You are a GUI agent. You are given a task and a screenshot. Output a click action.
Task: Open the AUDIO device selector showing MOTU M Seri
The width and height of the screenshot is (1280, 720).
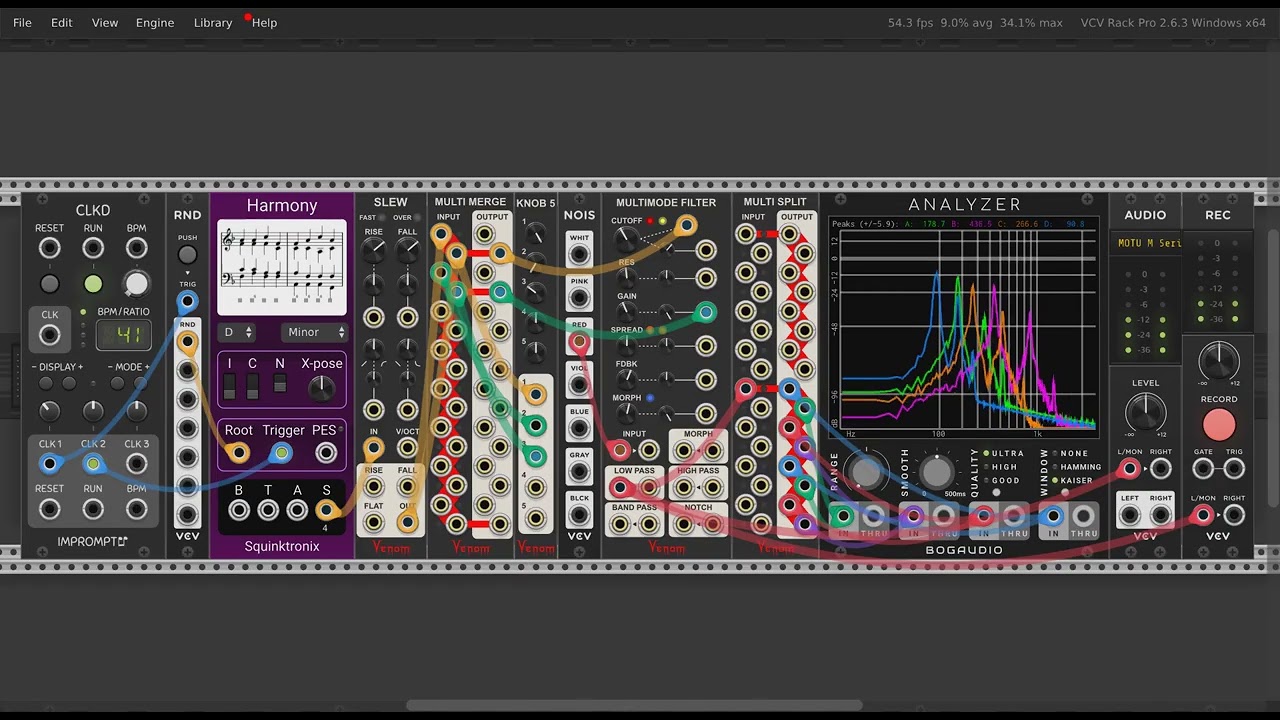(1145, 243)
